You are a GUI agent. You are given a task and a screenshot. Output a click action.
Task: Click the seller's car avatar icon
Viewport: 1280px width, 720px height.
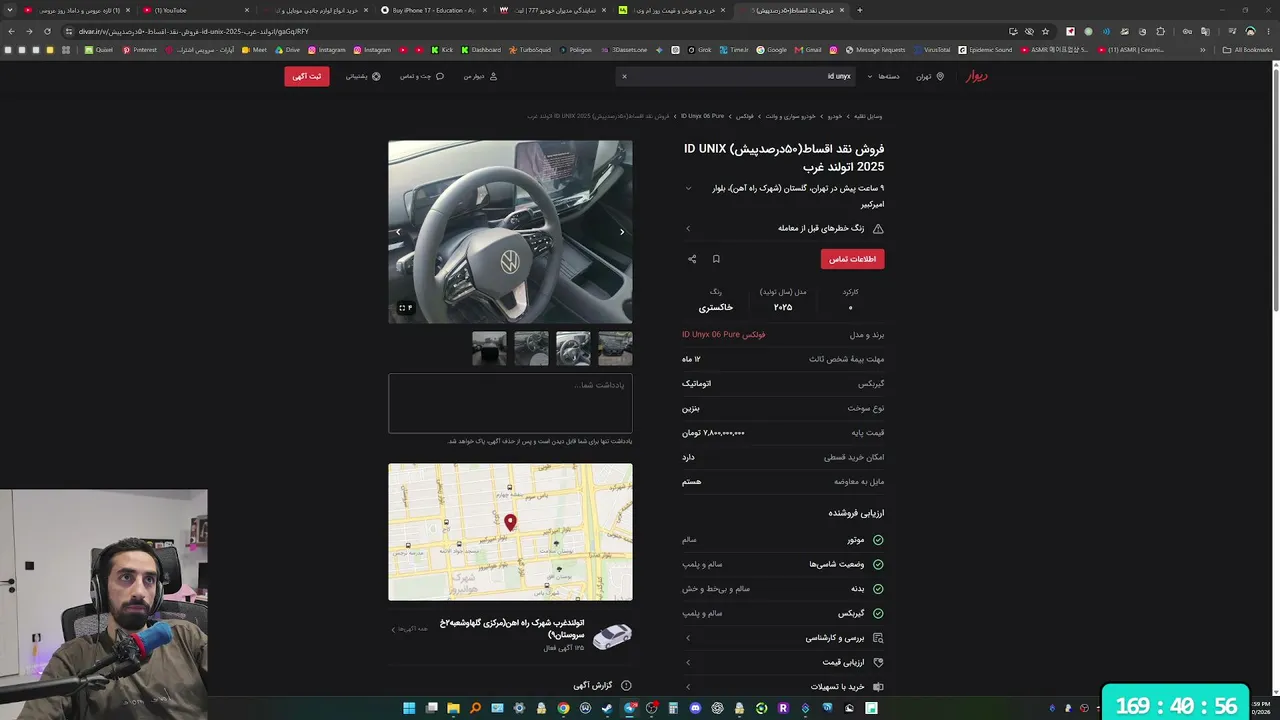[612, 636]
